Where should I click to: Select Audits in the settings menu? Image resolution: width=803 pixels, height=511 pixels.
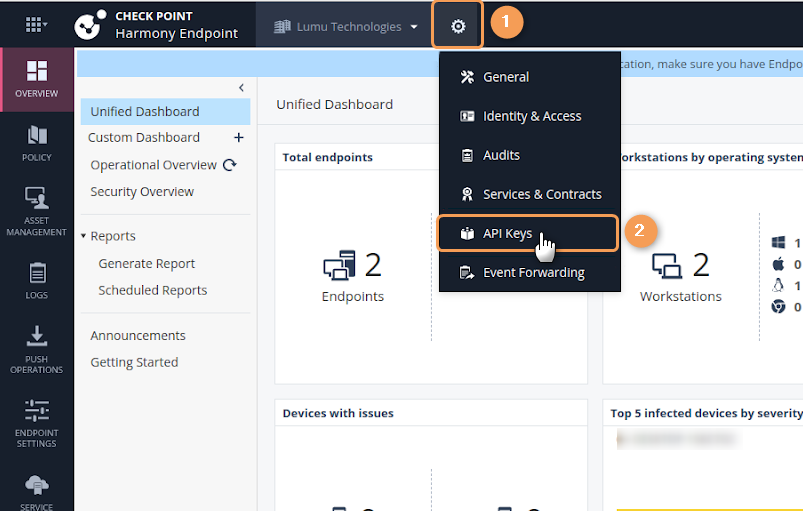tap(501, 155)
